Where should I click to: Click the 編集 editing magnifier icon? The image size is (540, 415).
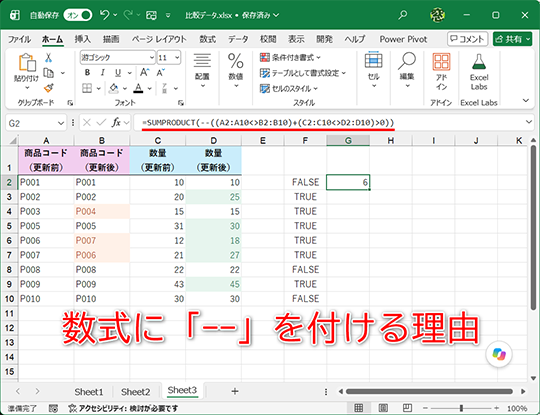click(407, 61)
